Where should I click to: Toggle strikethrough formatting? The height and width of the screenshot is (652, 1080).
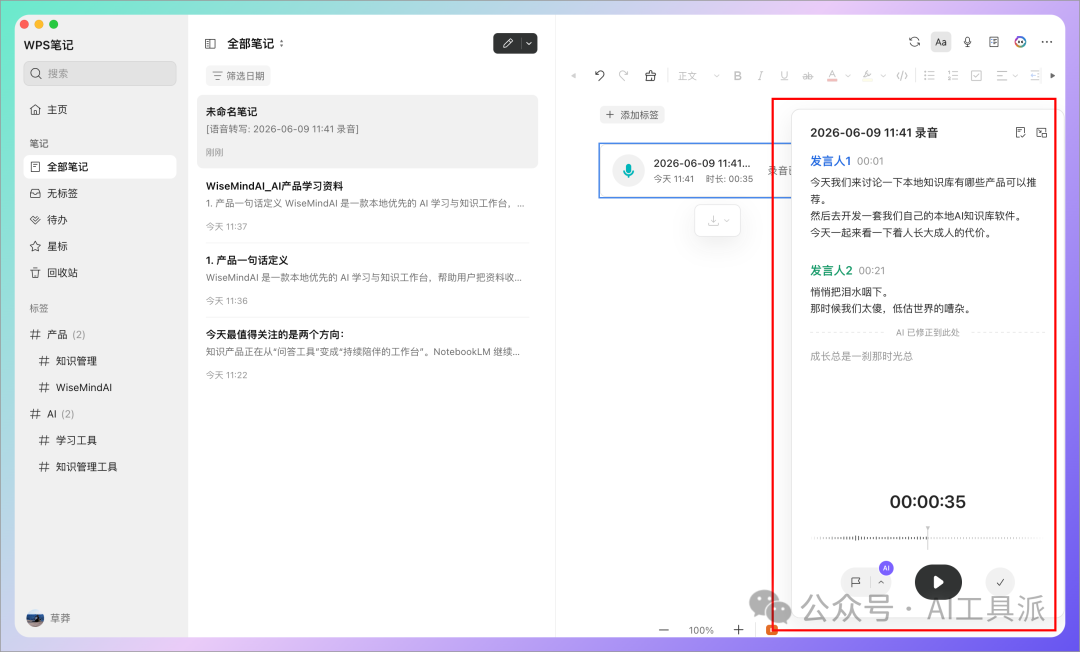(807, 76)
